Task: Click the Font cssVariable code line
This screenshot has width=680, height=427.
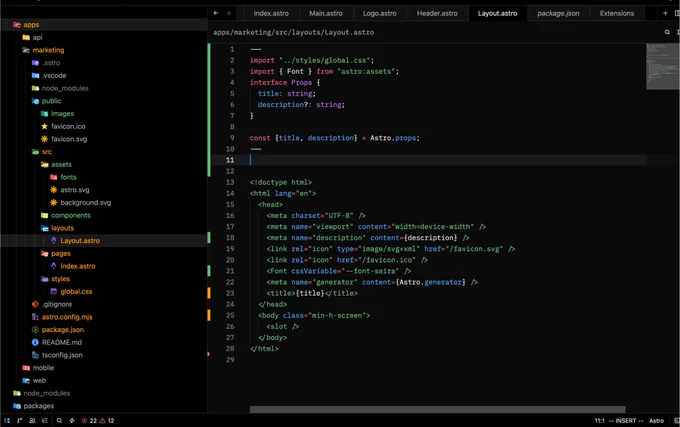Action: click(x=339, y=271)
